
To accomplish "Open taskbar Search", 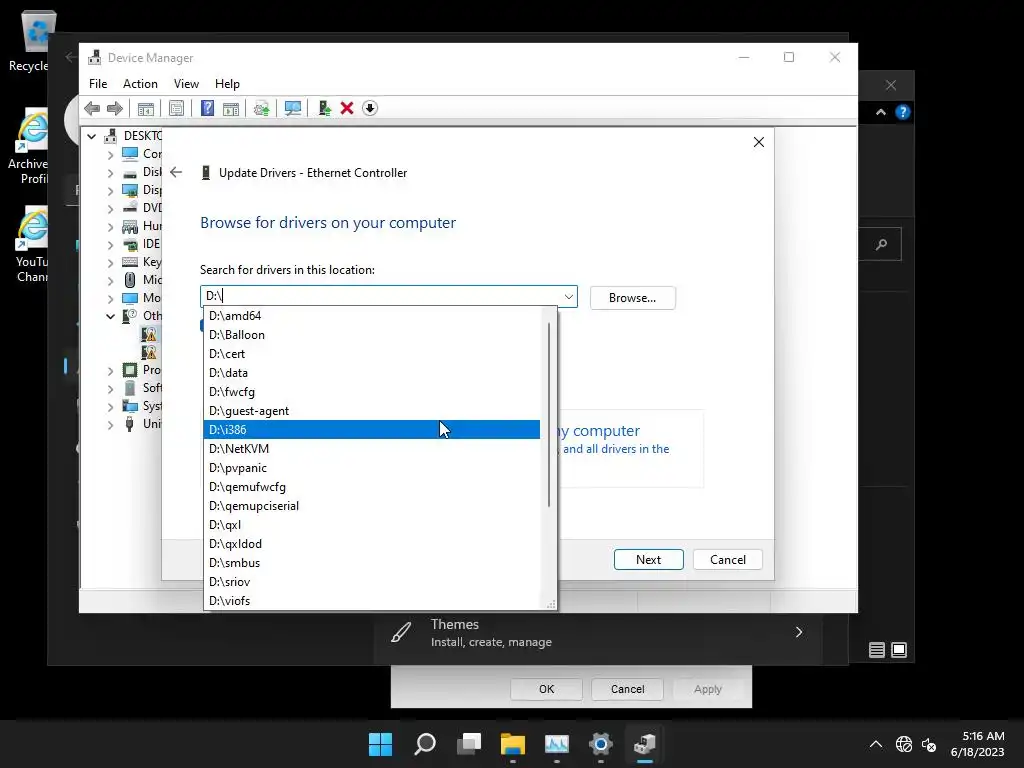I will coord(424,744).
